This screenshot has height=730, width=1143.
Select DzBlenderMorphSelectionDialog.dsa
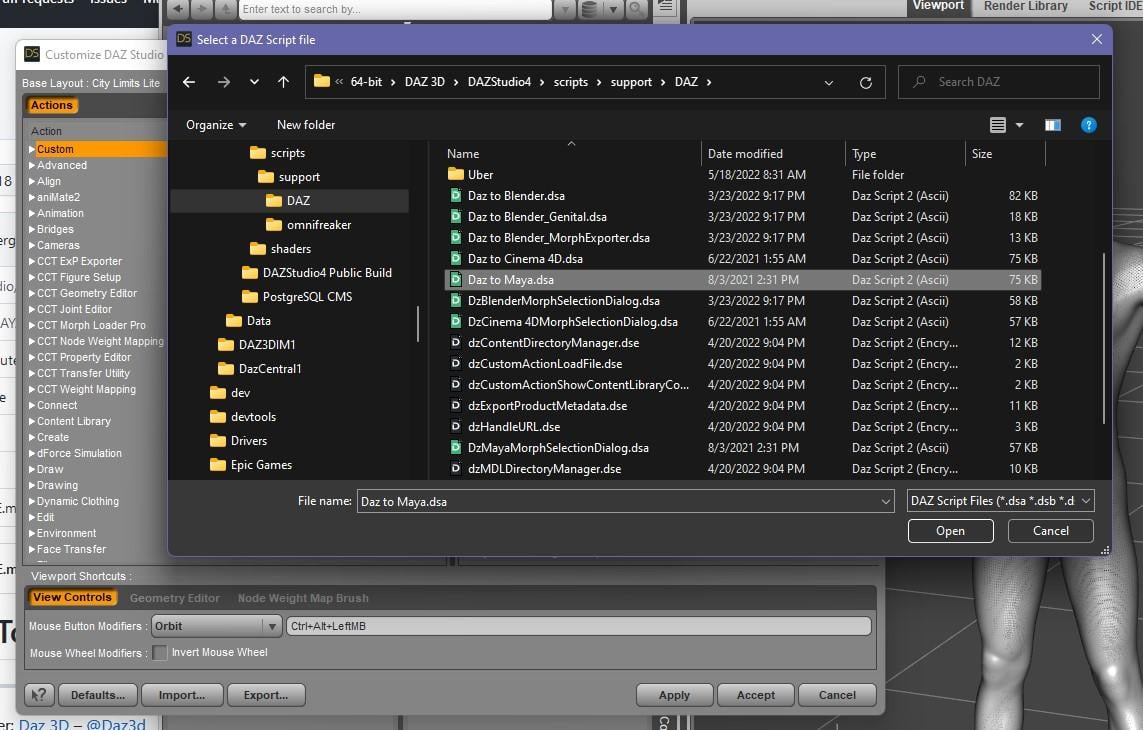coord(742,301)
